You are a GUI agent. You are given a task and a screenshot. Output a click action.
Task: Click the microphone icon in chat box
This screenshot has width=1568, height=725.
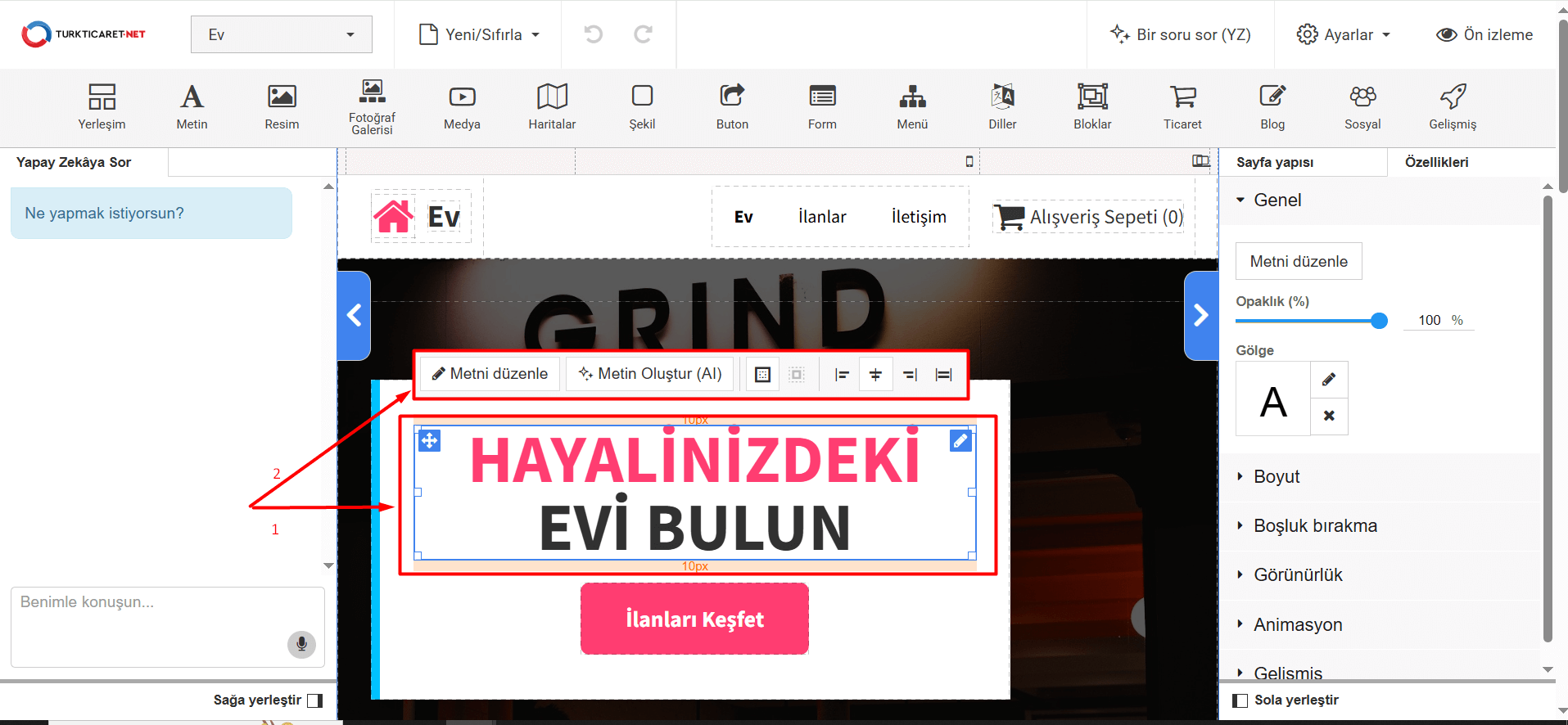pos(301,644)
